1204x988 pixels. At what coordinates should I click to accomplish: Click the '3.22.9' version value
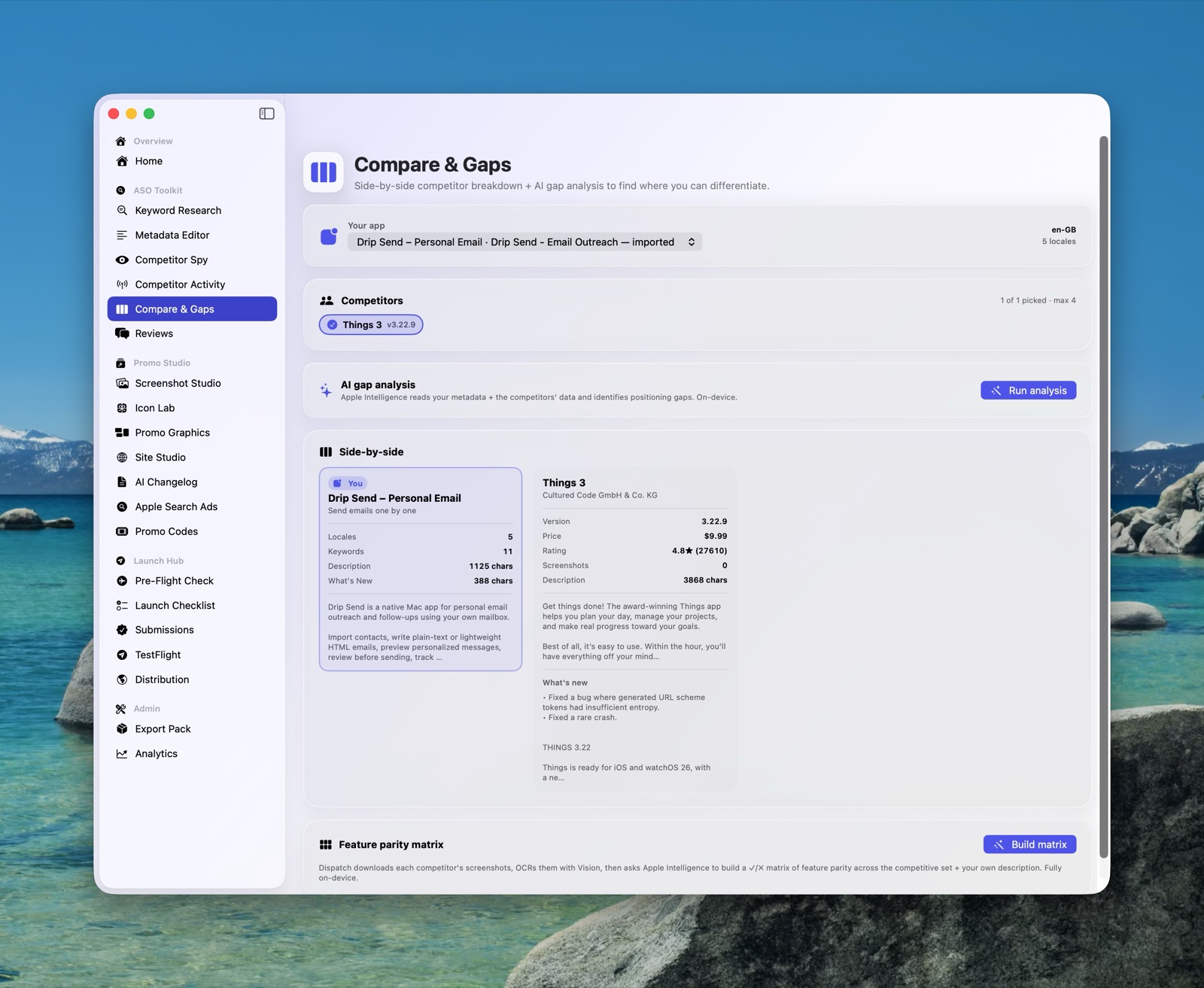[714, 521]
